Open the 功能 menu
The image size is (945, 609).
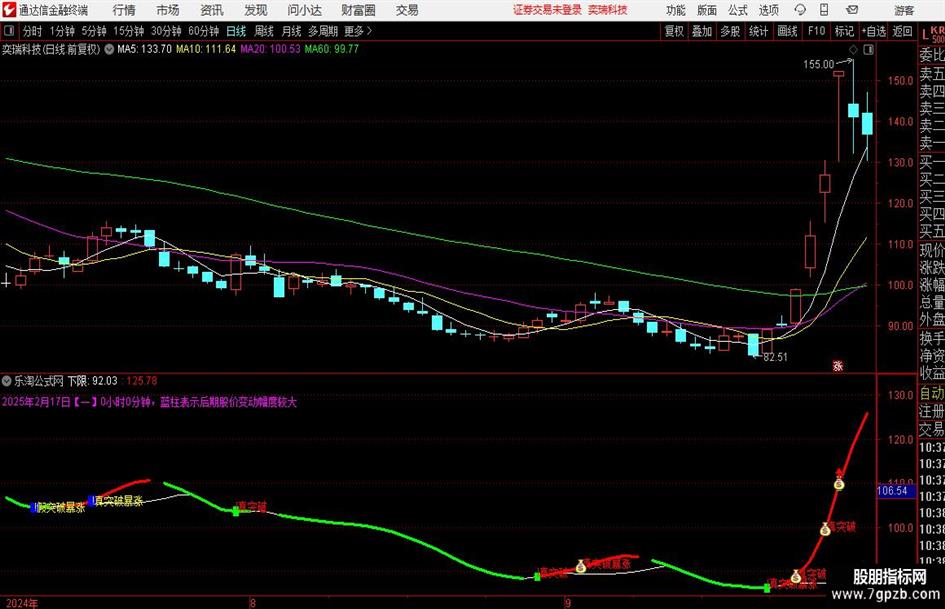click(676, 10)
